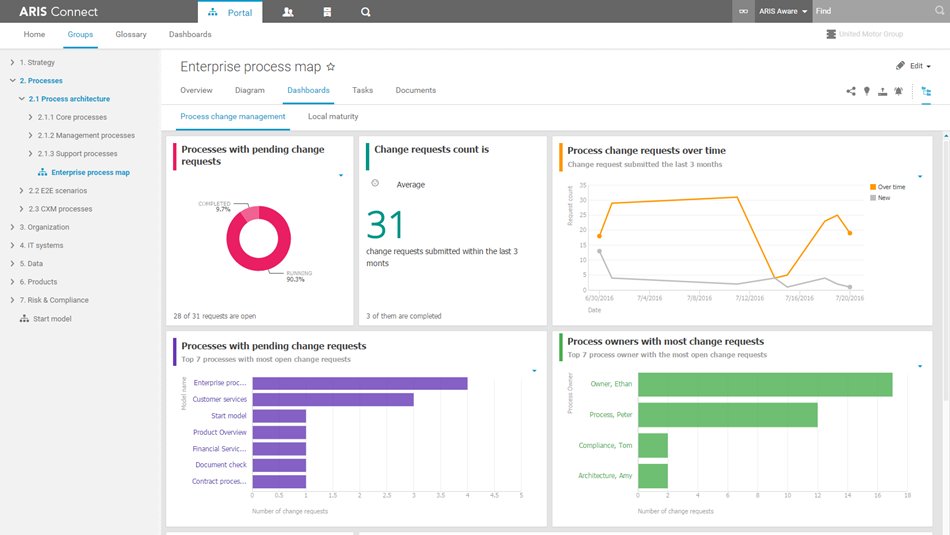Click the United Motor Group database link

pos(865,34)
